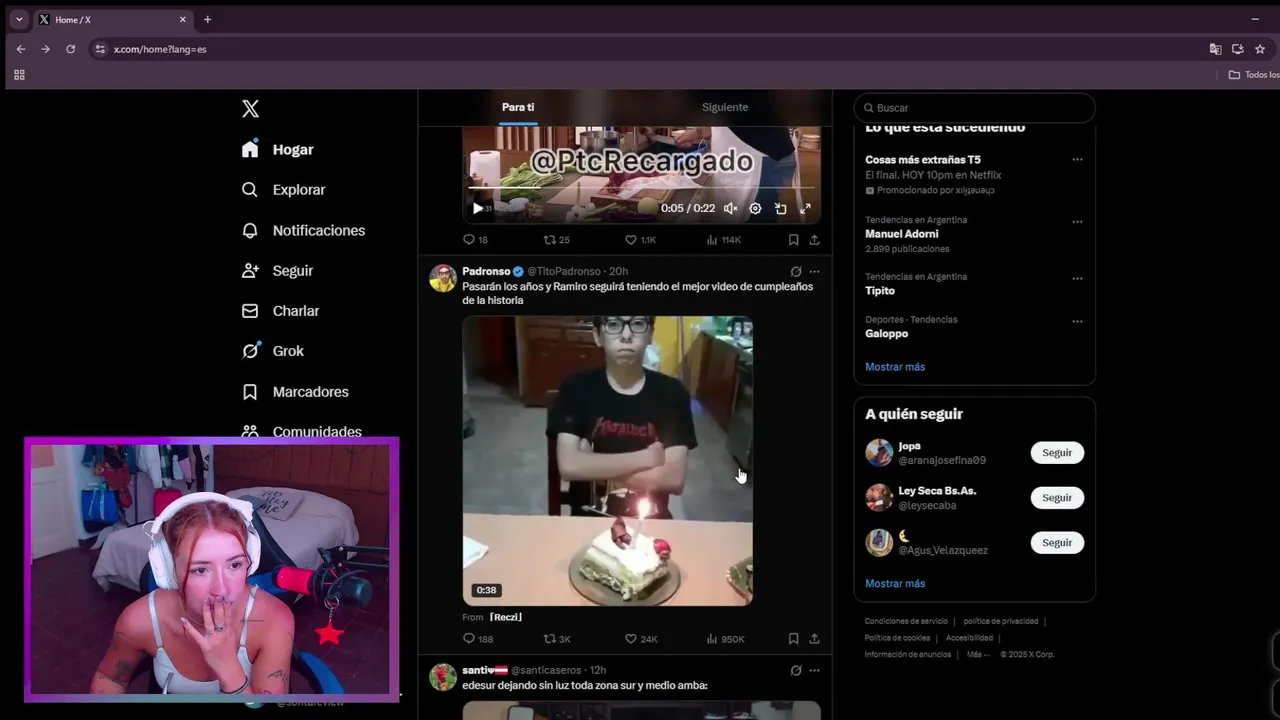The width and height of the screenshot is (1280, 720).
Task: Open Condiciones de servicio link
Action: [x=906, y=622]
